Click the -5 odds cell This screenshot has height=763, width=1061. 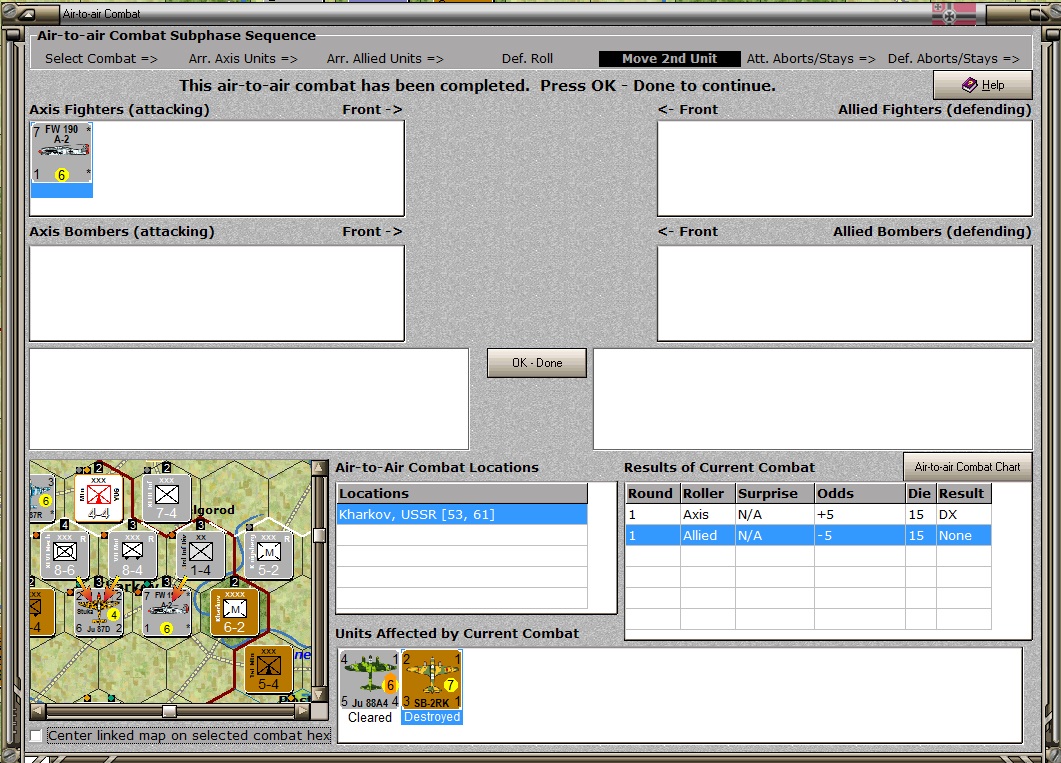(859, 535)
